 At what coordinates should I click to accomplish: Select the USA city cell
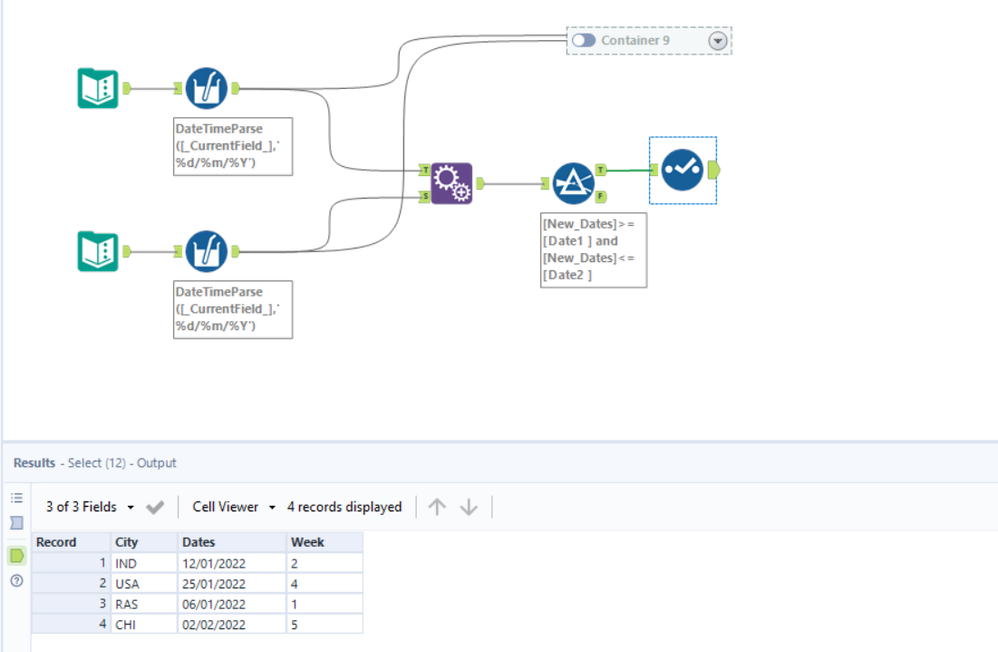[x=144, y=583]
